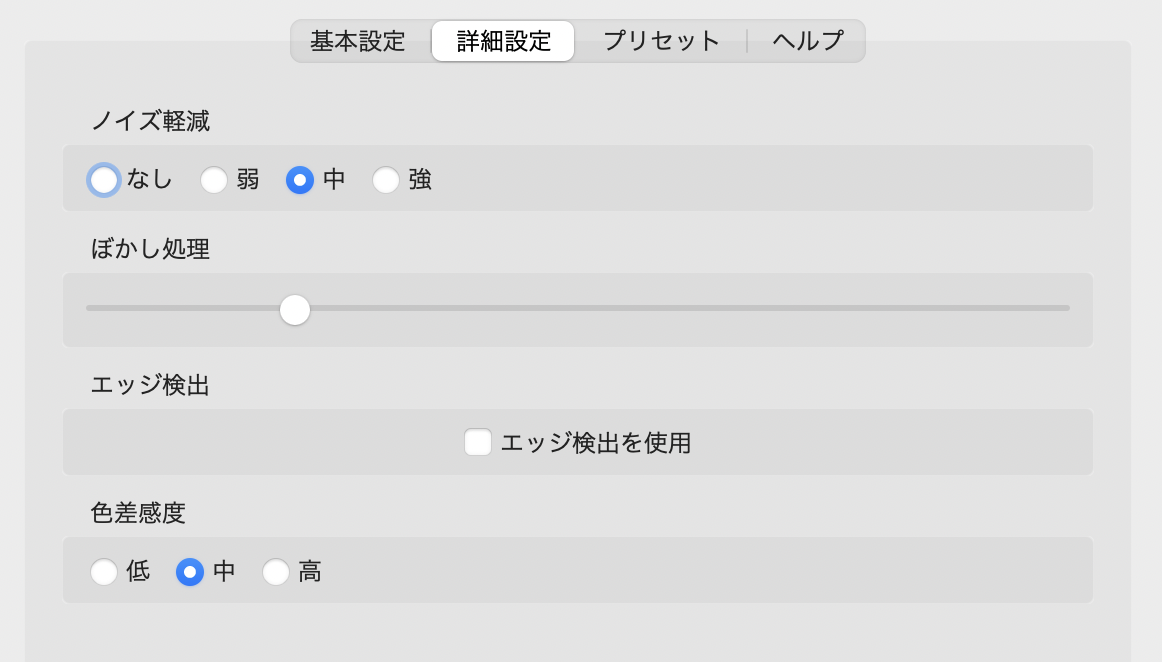The width and height of the screenshot is (1162, 662).
Task: Check the edge detection option
Action: (x=477, y=441)
